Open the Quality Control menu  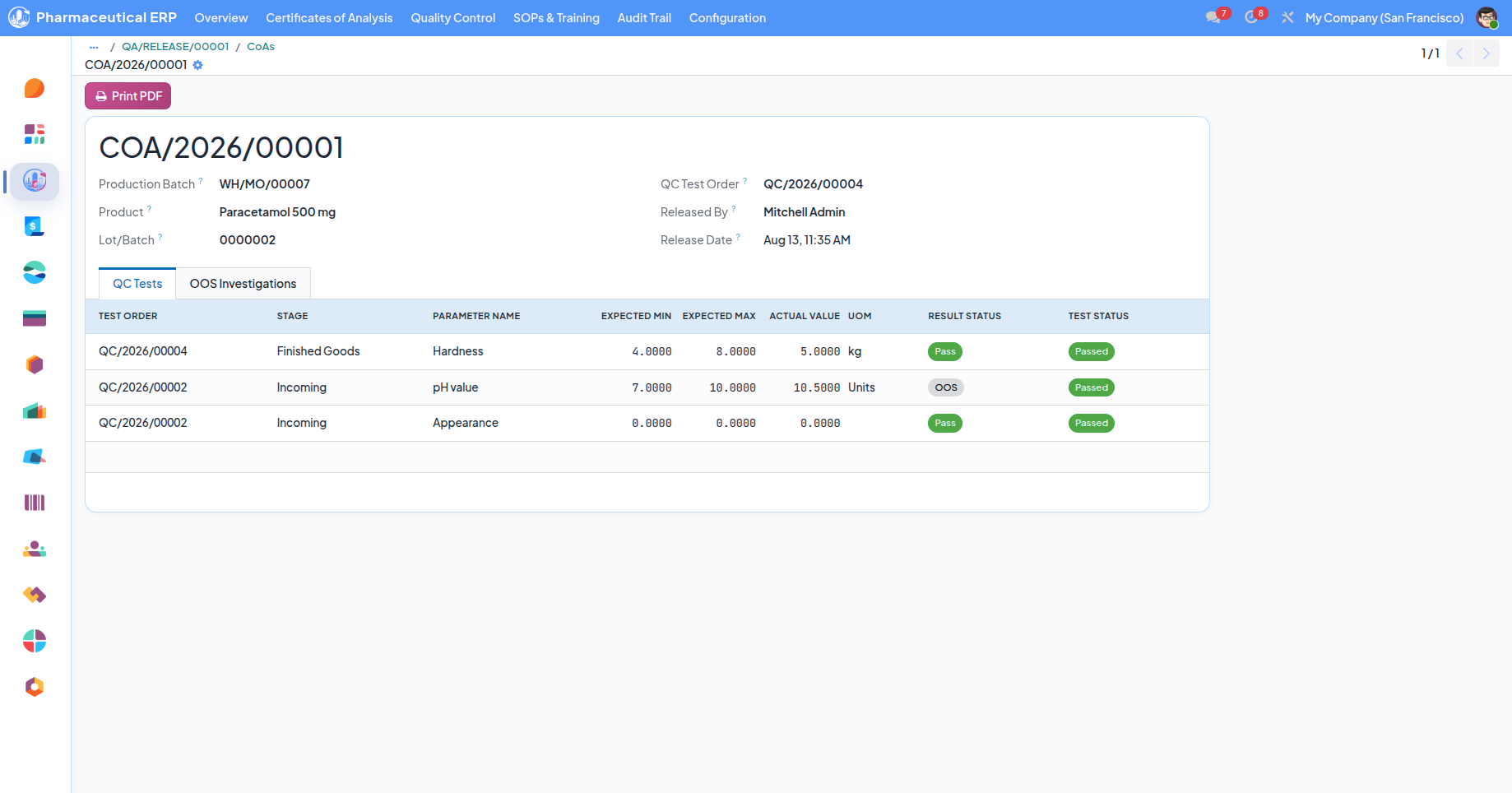click(x=453, y=18)
